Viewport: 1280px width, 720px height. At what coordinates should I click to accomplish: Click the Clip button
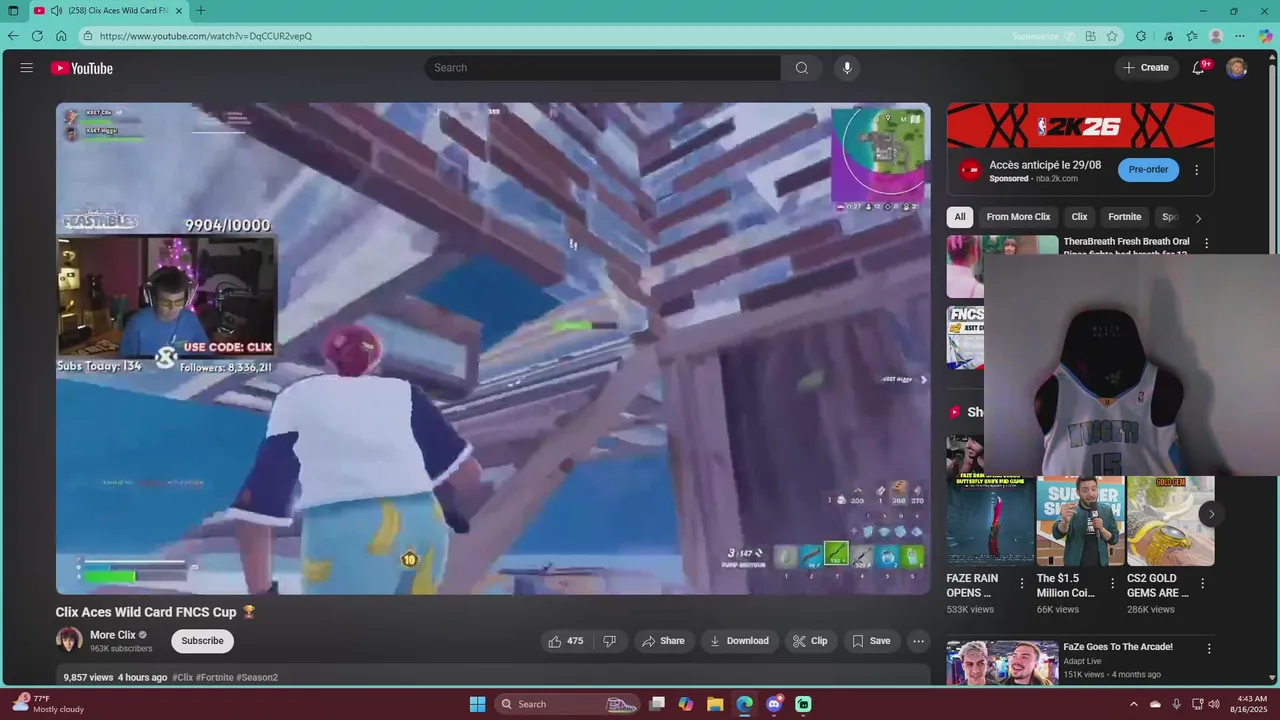[x=810, y=641]
